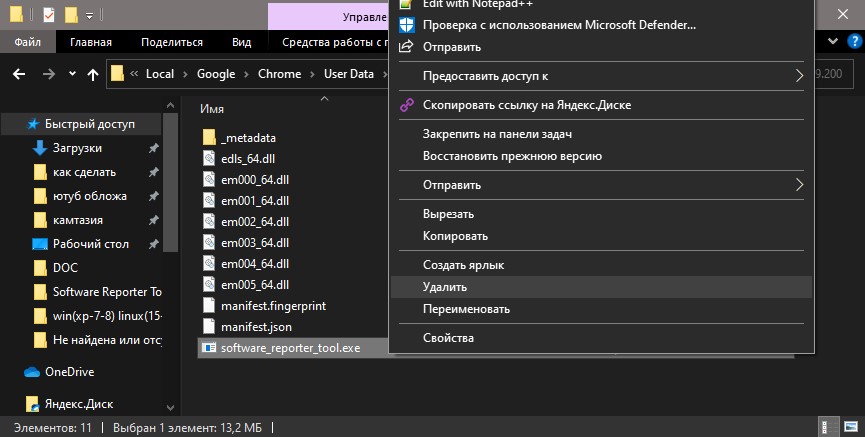Choose Создать ярлык in the context menu
Image resolution: width=865 pixels, height=437 pixels.
[601, 265]
